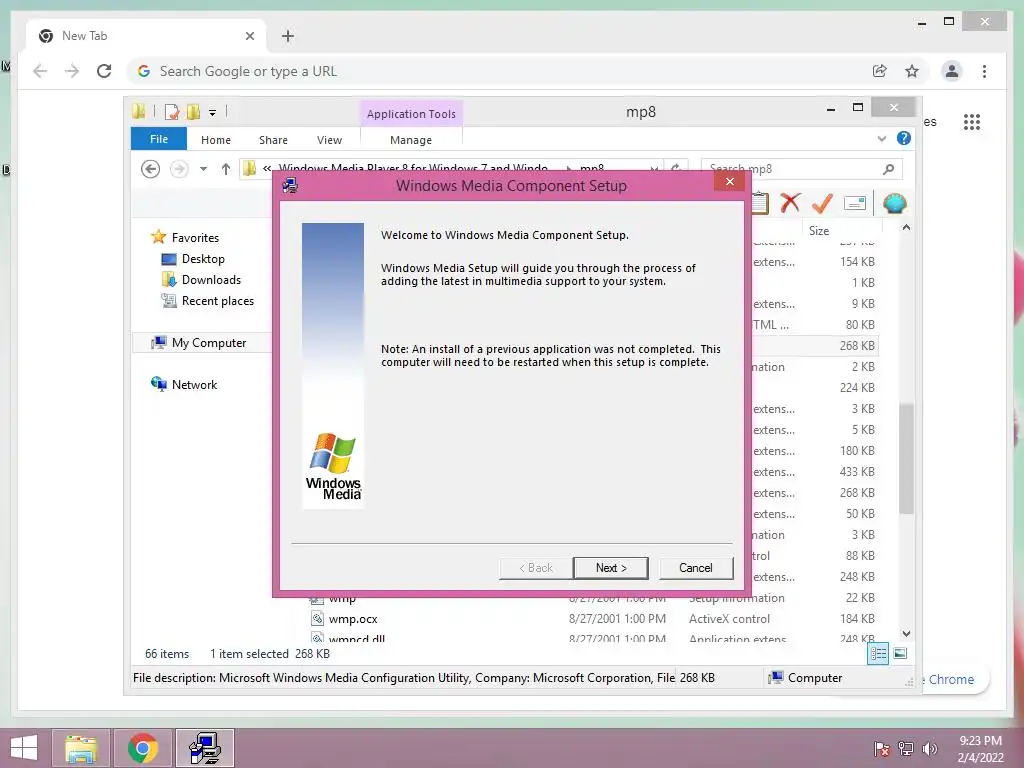Open the View ribbon tab
Screen dimensions: 1024x768
click(329, 140)
